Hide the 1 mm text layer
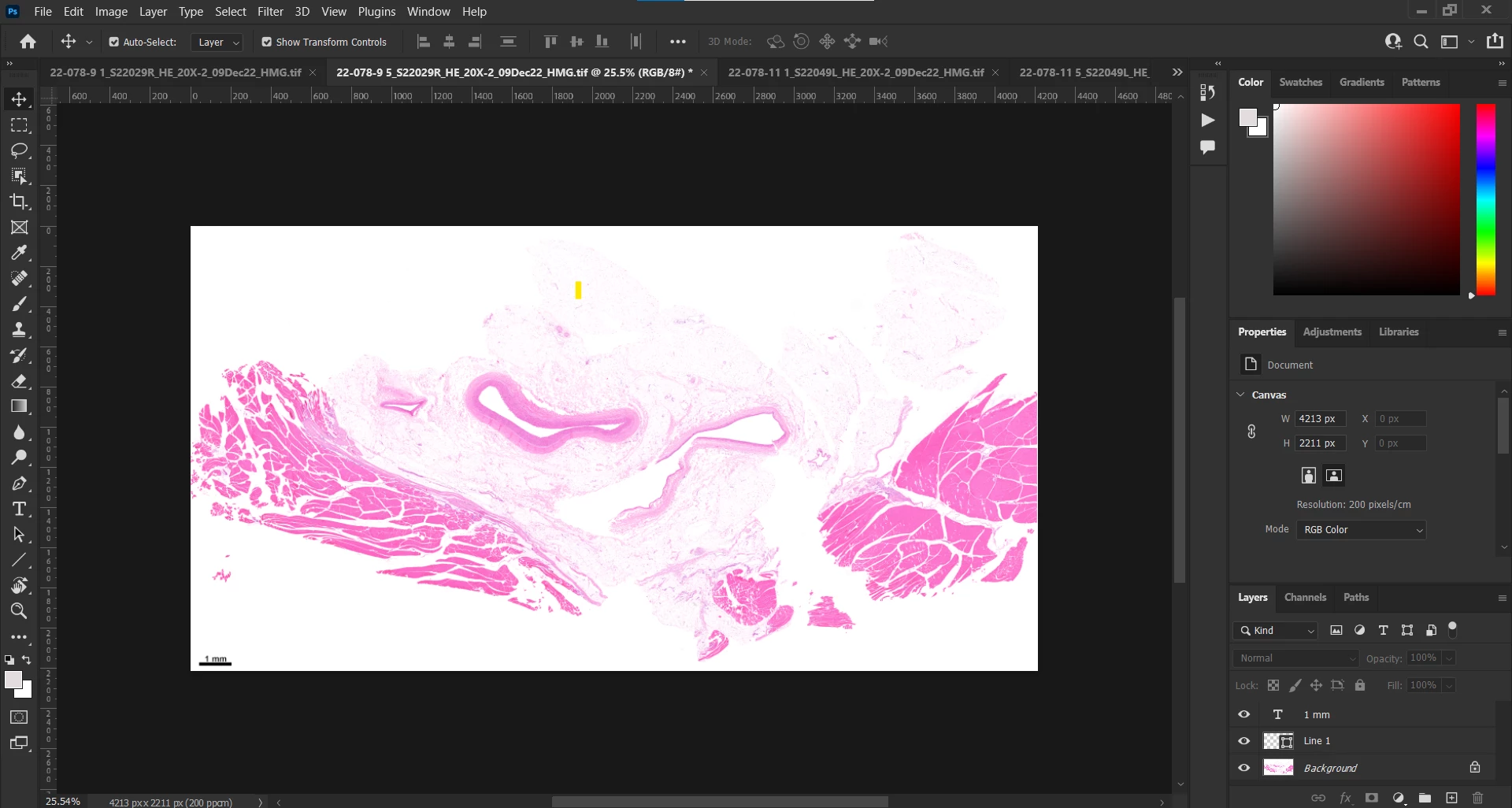The width and height of the screenshot is (1512, 808). tap(1244, 714)
